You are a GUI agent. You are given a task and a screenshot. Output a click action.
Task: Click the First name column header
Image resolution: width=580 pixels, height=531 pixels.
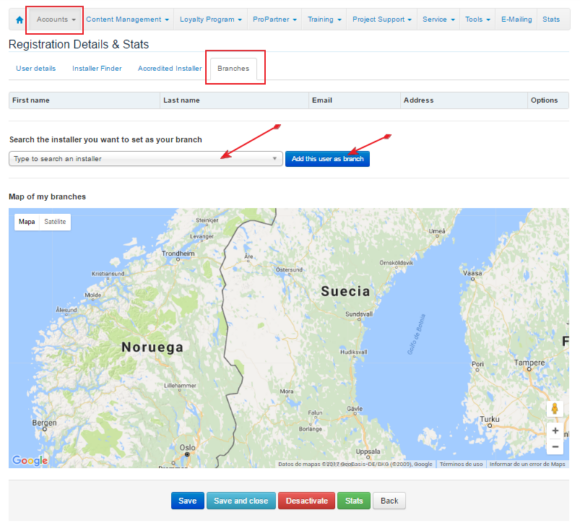(x=84, y=100)
